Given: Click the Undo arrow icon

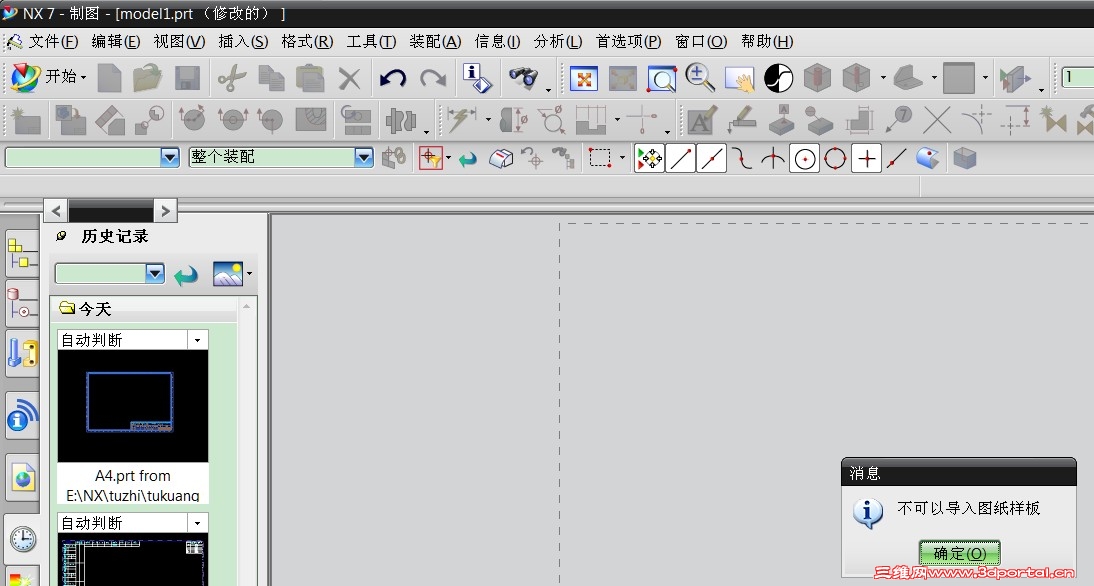Looking at the screenshot, I should [394, 77].
